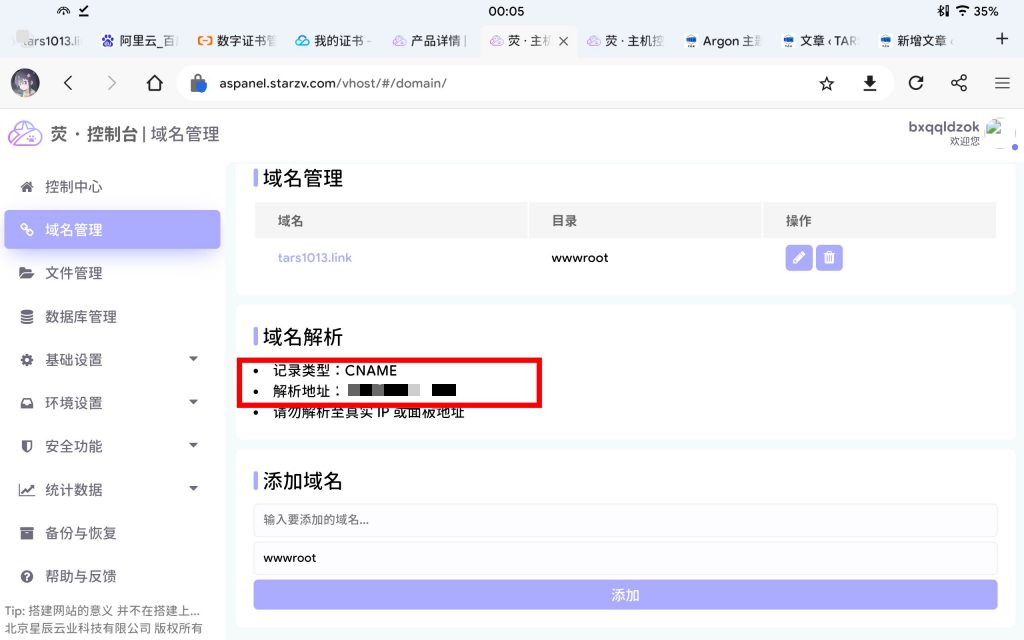Open the browser hamburger menu
Viewport: 1024px width, 640px height.
click(1002, 84)
